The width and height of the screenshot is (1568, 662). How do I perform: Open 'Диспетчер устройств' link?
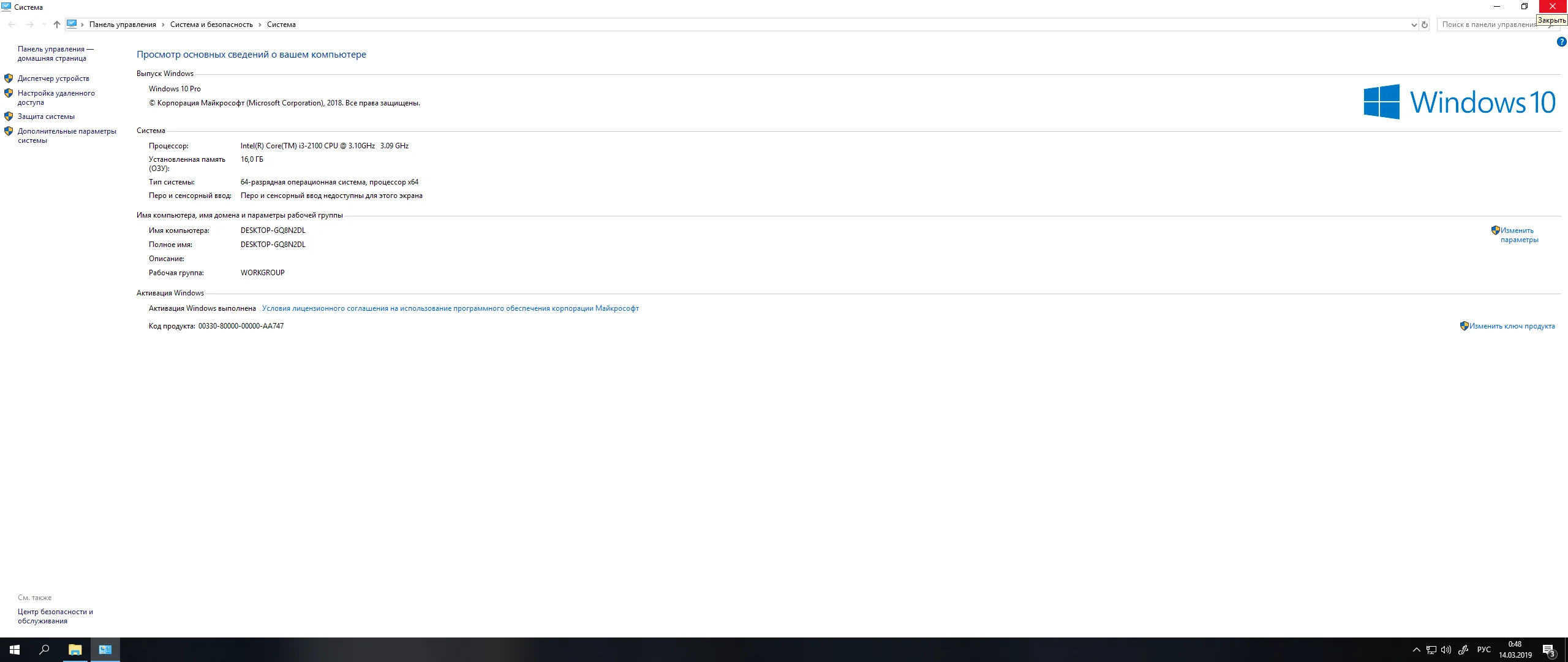pos(53,78)
